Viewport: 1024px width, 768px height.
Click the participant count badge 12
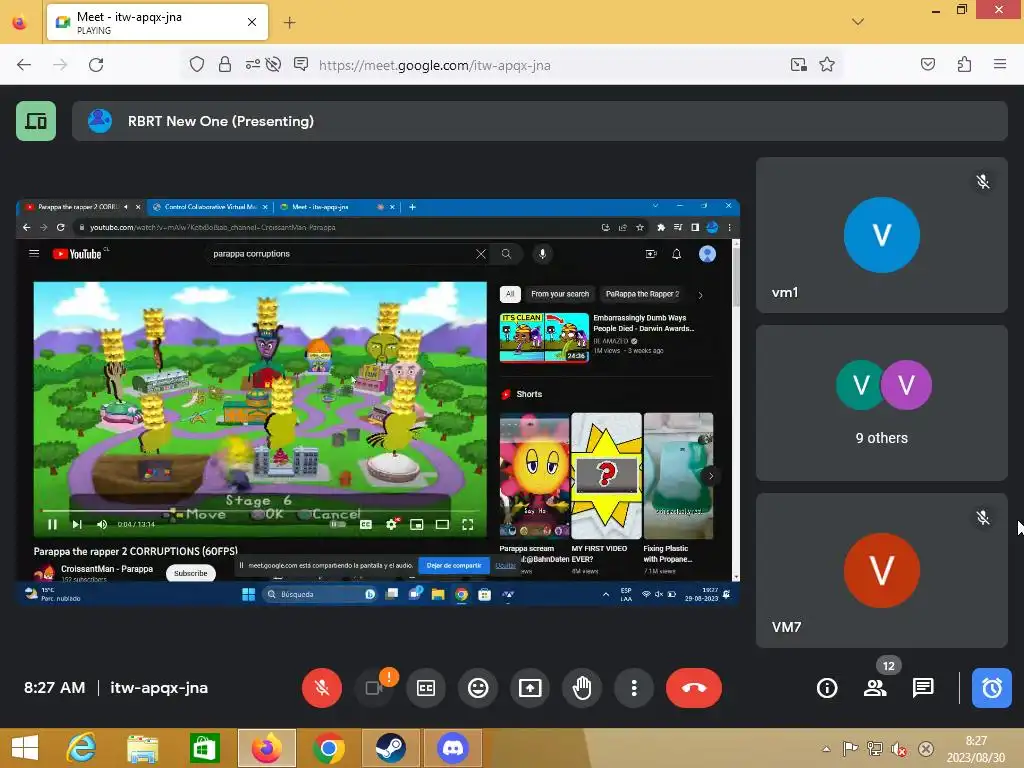tap(888, 665)
